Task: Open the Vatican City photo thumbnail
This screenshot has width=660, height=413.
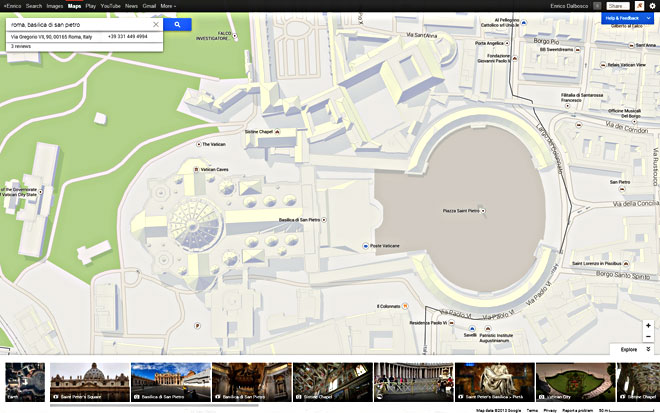Action: pos(575,382)
